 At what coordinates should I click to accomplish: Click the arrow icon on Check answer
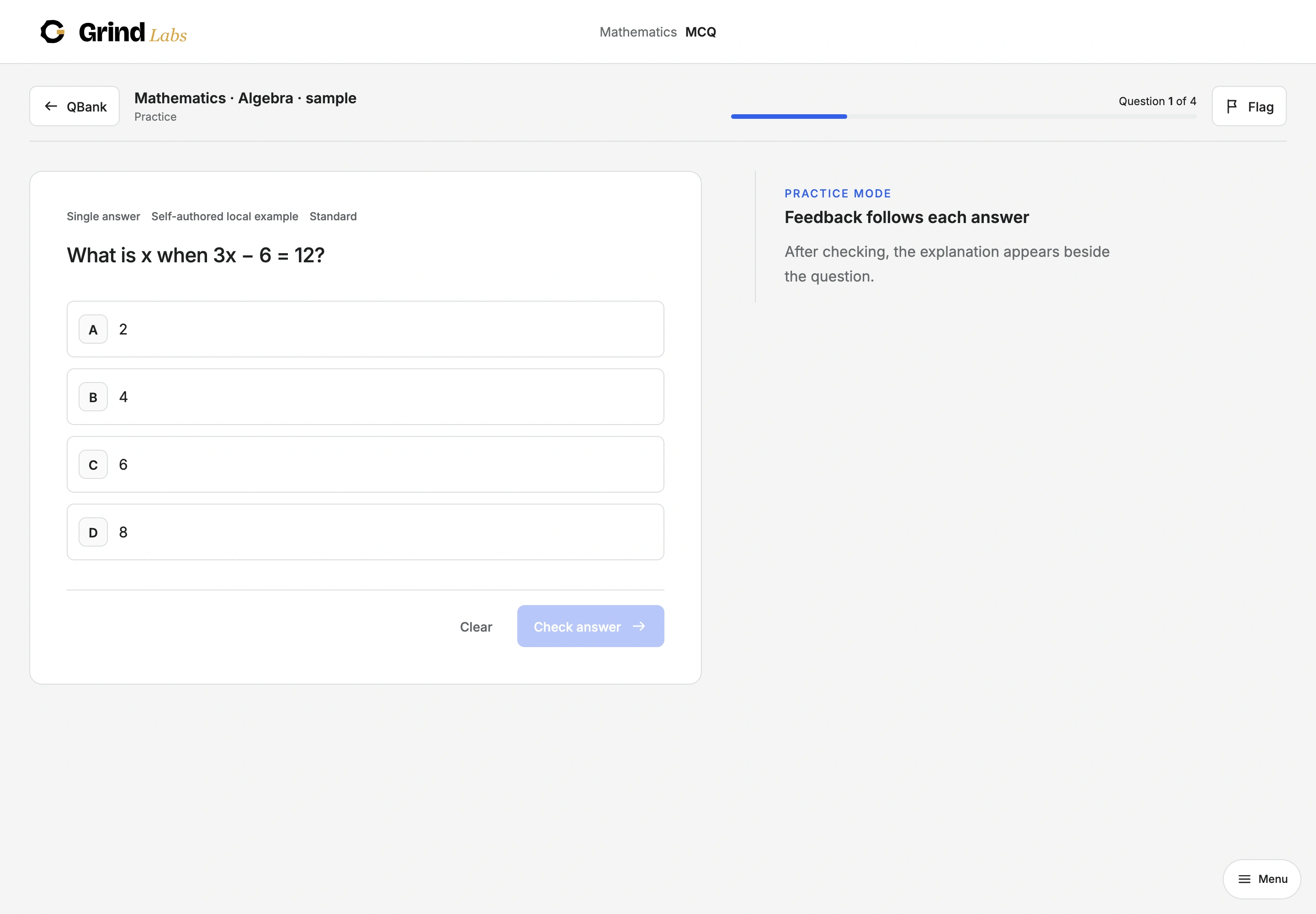(x=638, y=627)
